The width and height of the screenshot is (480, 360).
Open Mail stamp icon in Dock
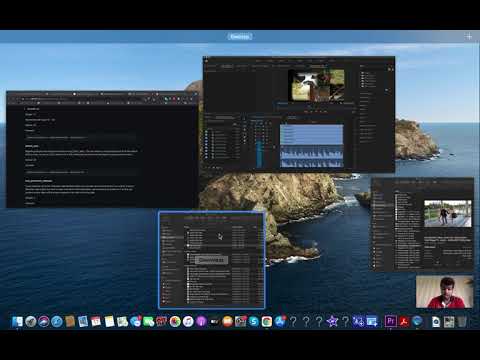click(83, 322)
